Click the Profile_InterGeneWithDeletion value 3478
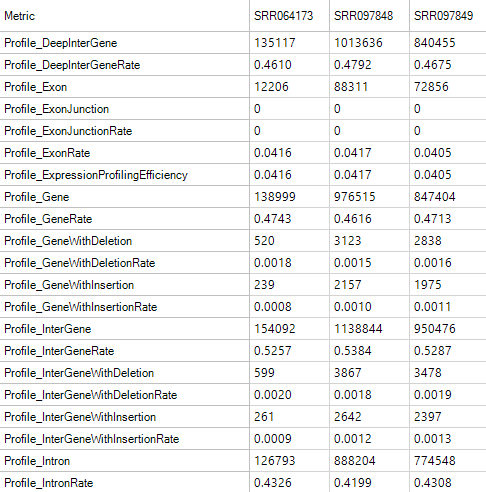Viewport: 486px width, 492px height. point(428,373)
